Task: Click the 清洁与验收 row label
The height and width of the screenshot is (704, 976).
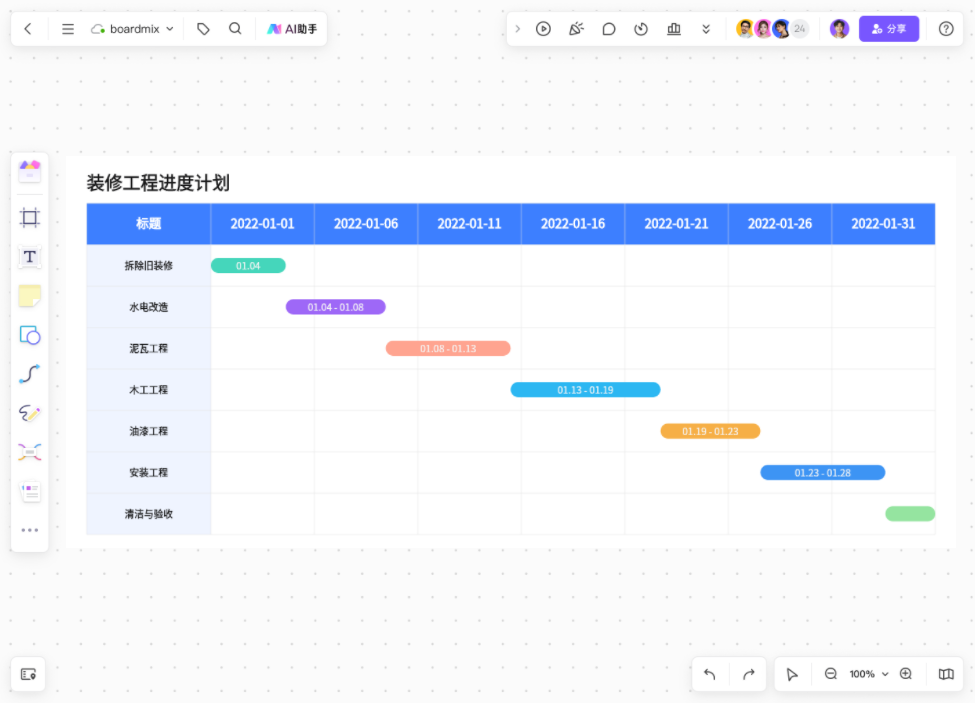Action: point(149,514)
